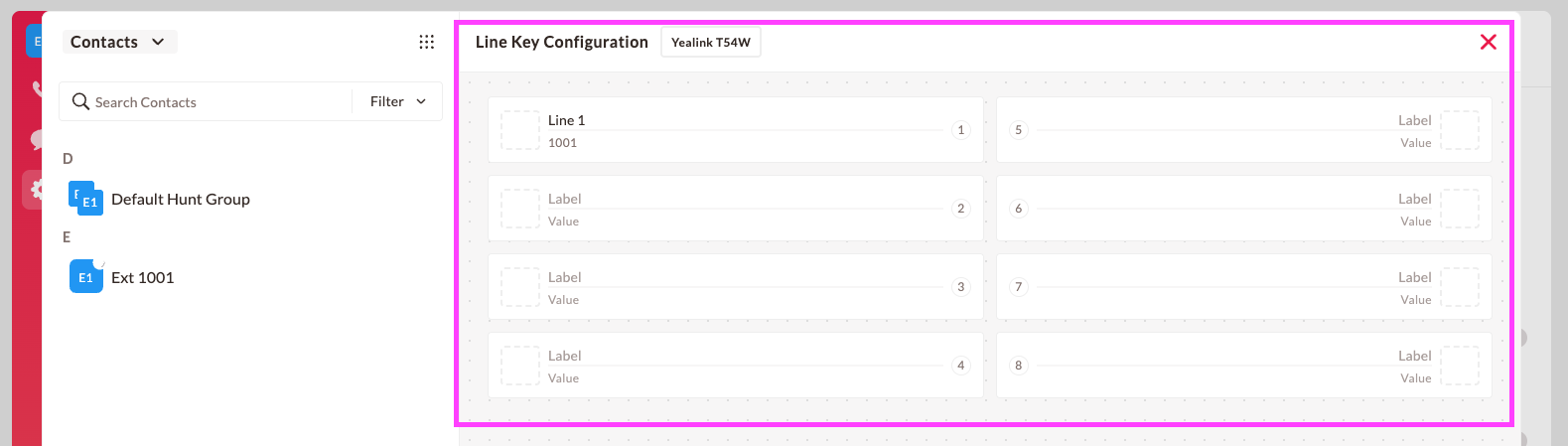Open the chat bubble sidebar icon

pyautogui.click(x=37, y=139)
